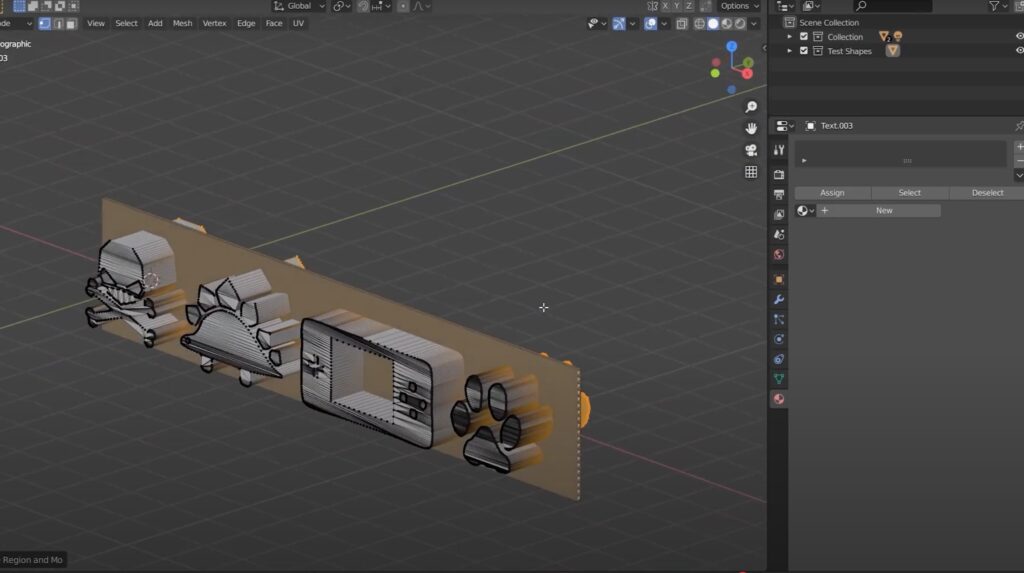
Task: Toggle X axis mirror
Action: click(665, 6)
